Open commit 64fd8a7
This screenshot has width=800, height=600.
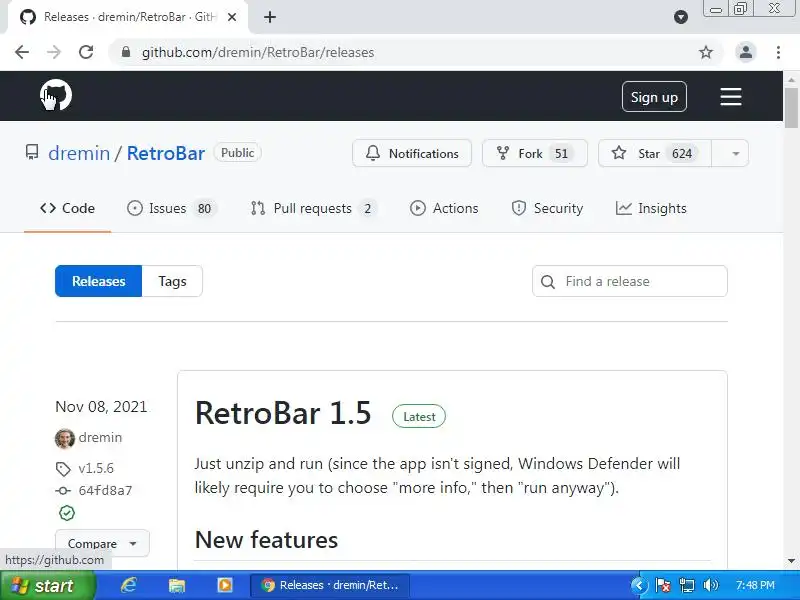[x=105, y=491]
